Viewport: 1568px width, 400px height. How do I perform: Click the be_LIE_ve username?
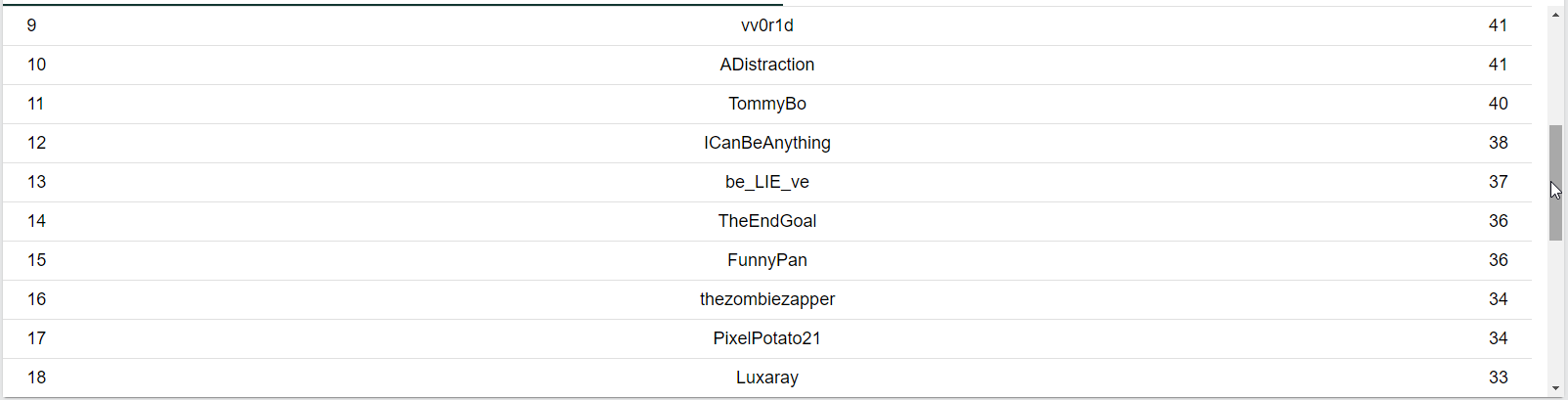(767, 182)
